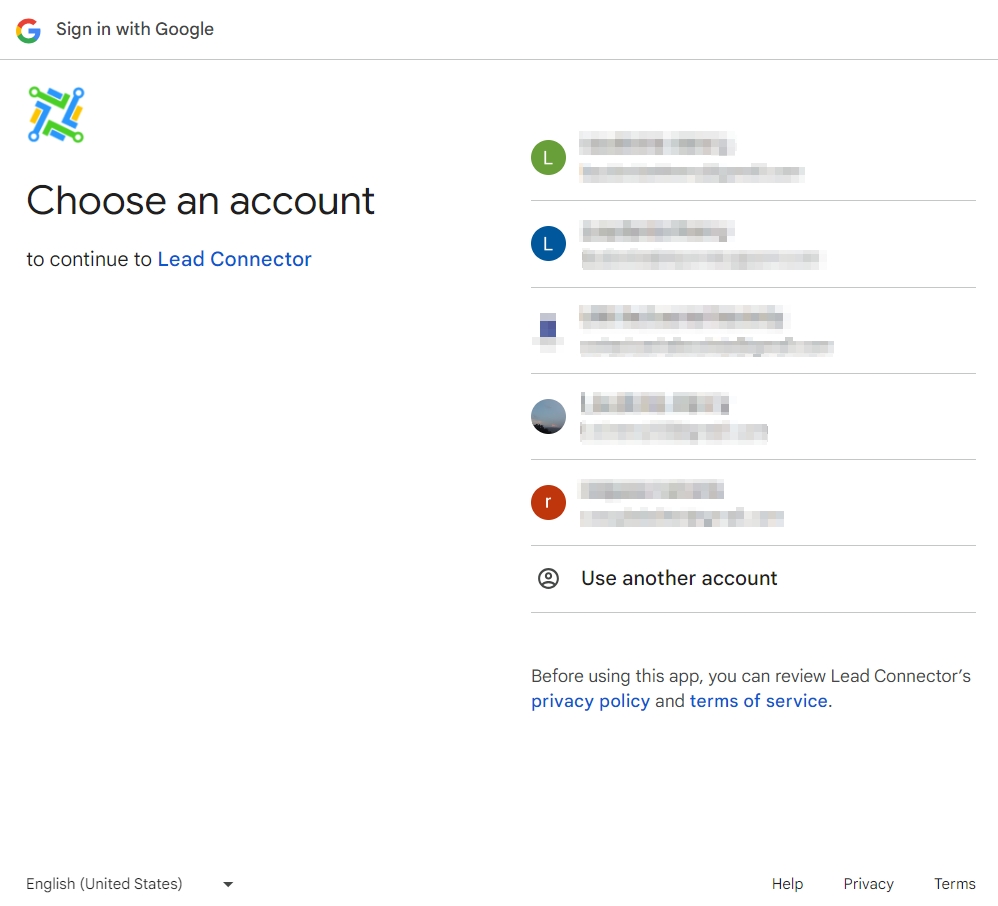The width and height of the screenshot is (998, 906).
Task: Pick the account with landscape photo avatar
Action: click(x=548, y=416)
